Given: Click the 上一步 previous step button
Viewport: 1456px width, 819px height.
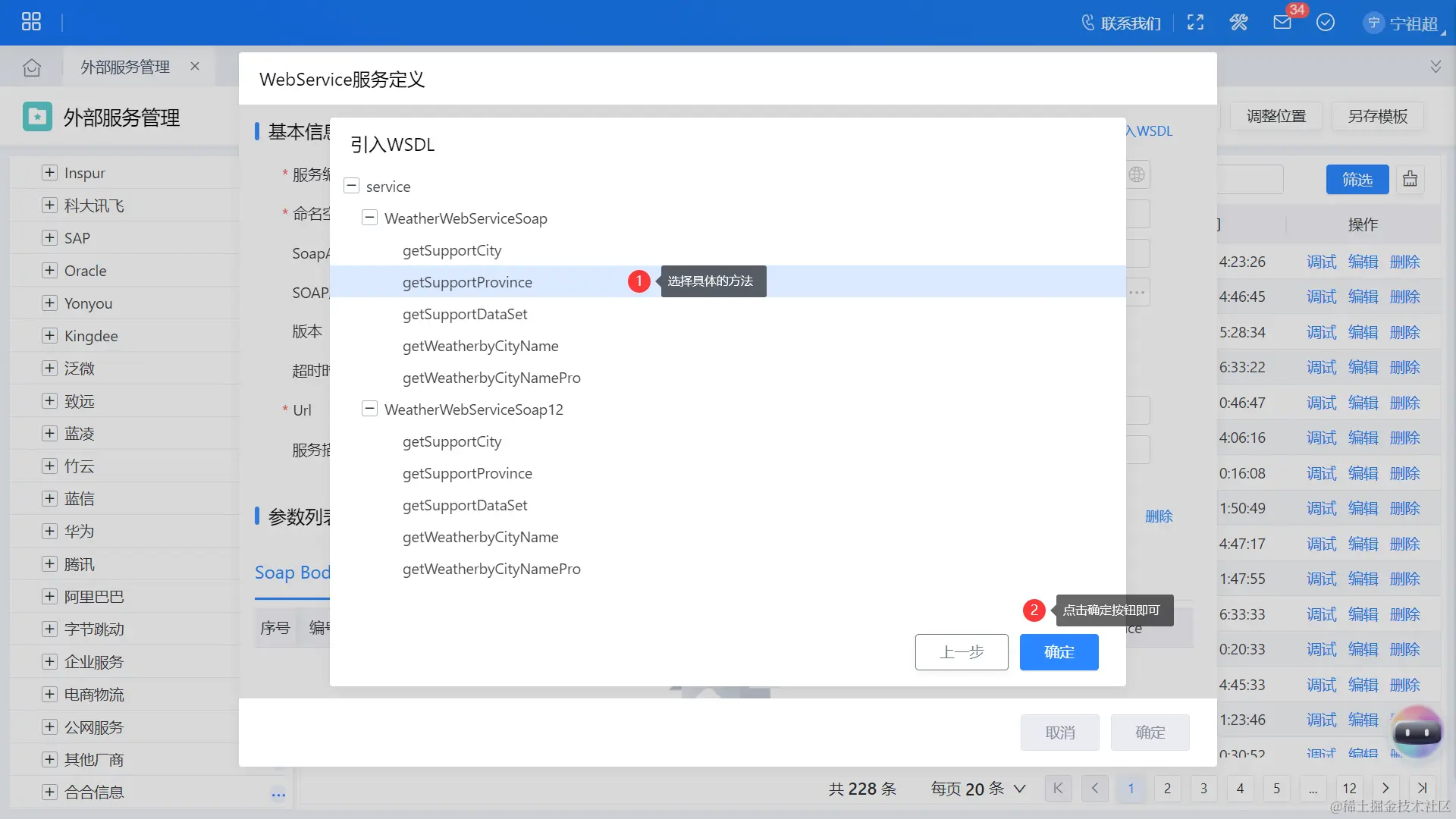Looking at the screenshot, I should (961, 652).
